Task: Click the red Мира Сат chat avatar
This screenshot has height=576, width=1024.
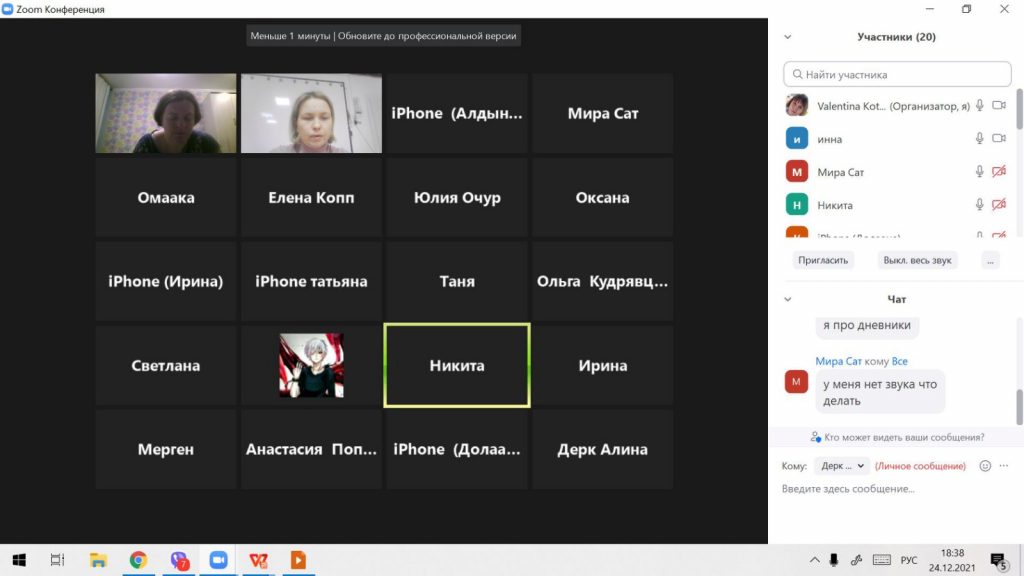Action: tap(797, 382)
